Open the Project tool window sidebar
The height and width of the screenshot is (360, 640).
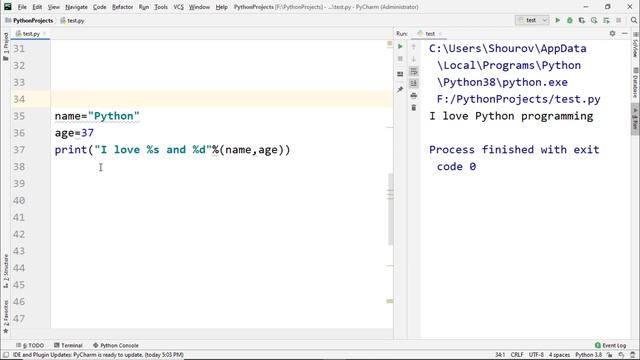tap(6, 46)
